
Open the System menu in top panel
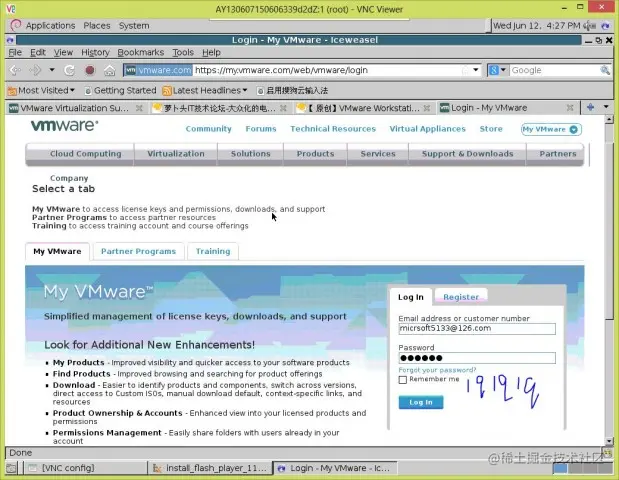coord(134,26)
